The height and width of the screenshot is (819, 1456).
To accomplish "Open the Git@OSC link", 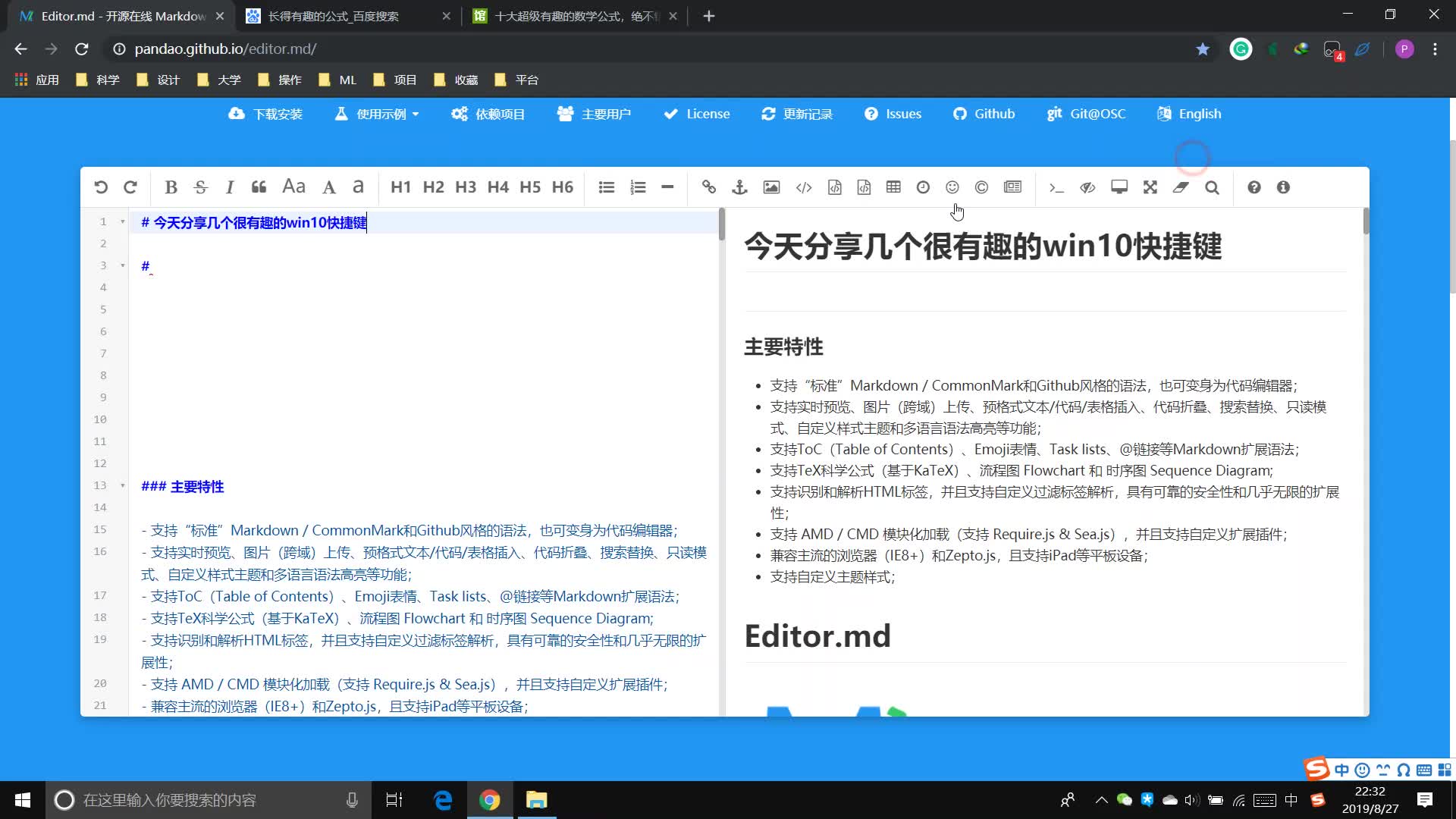I will pyautogui.click(x=1086, y=114).
